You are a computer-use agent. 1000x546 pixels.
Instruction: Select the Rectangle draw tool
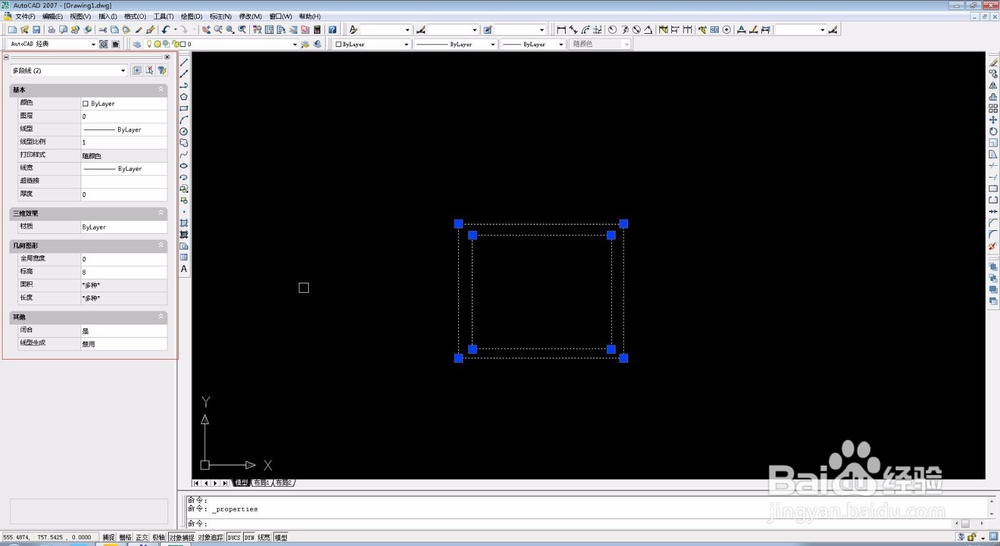184,108
